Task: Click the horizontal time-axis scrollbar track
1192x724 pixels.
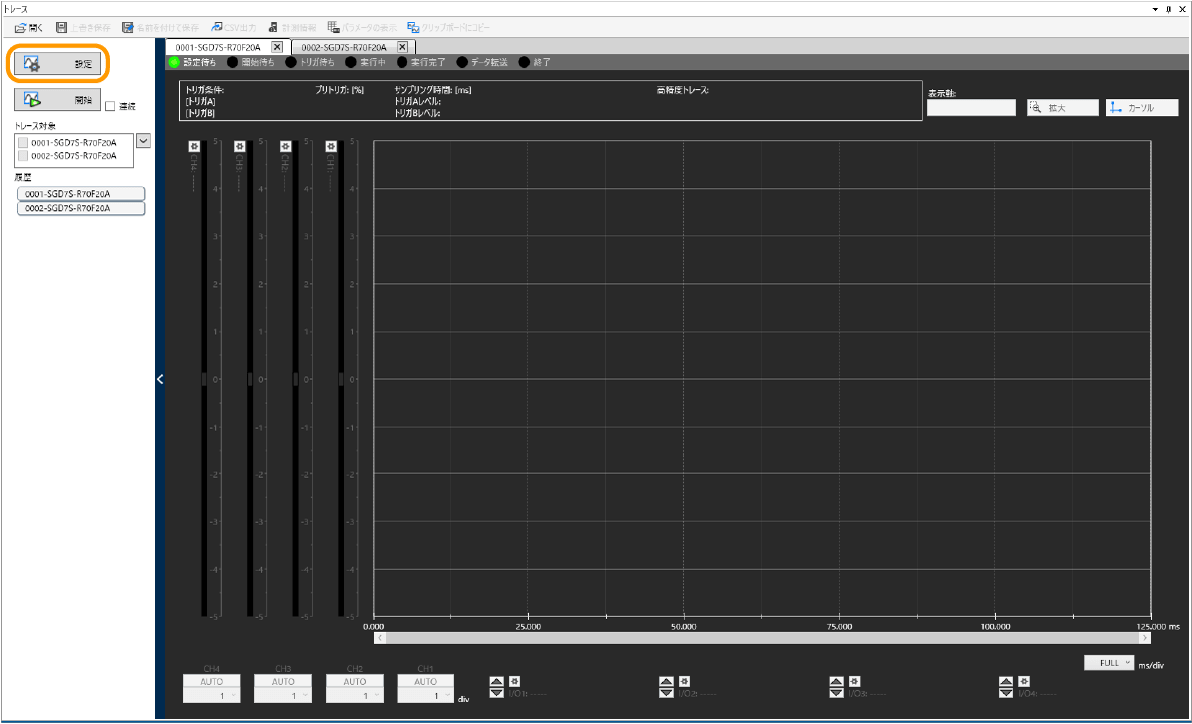Action: [760, 637]
